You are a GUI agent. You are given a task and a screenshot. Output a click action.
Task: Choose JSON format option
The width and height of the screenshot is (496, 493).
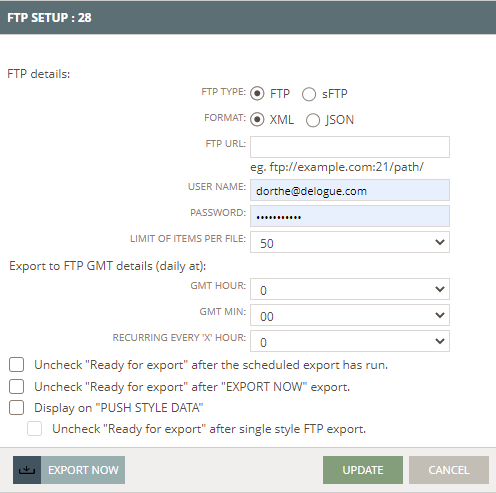(x=313, y=120)
